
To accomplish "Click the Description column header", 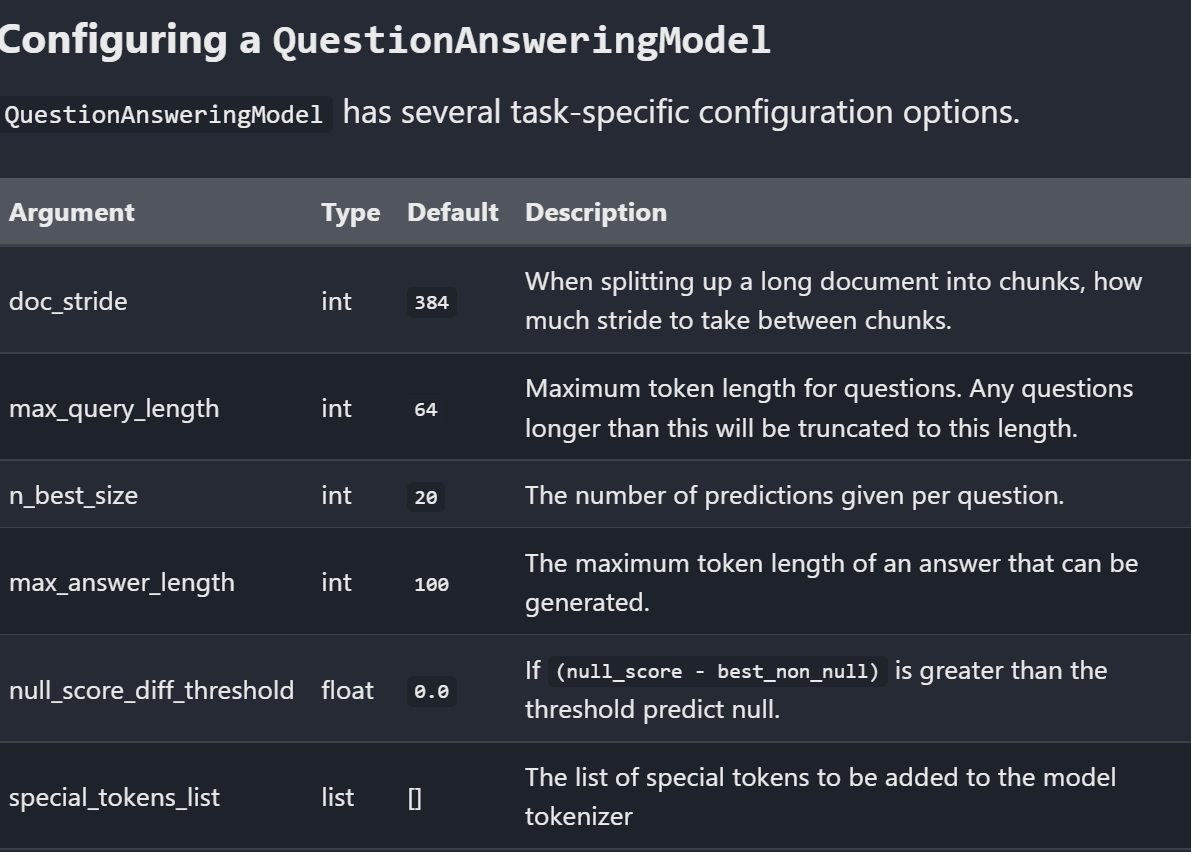I will pos(595,212).
